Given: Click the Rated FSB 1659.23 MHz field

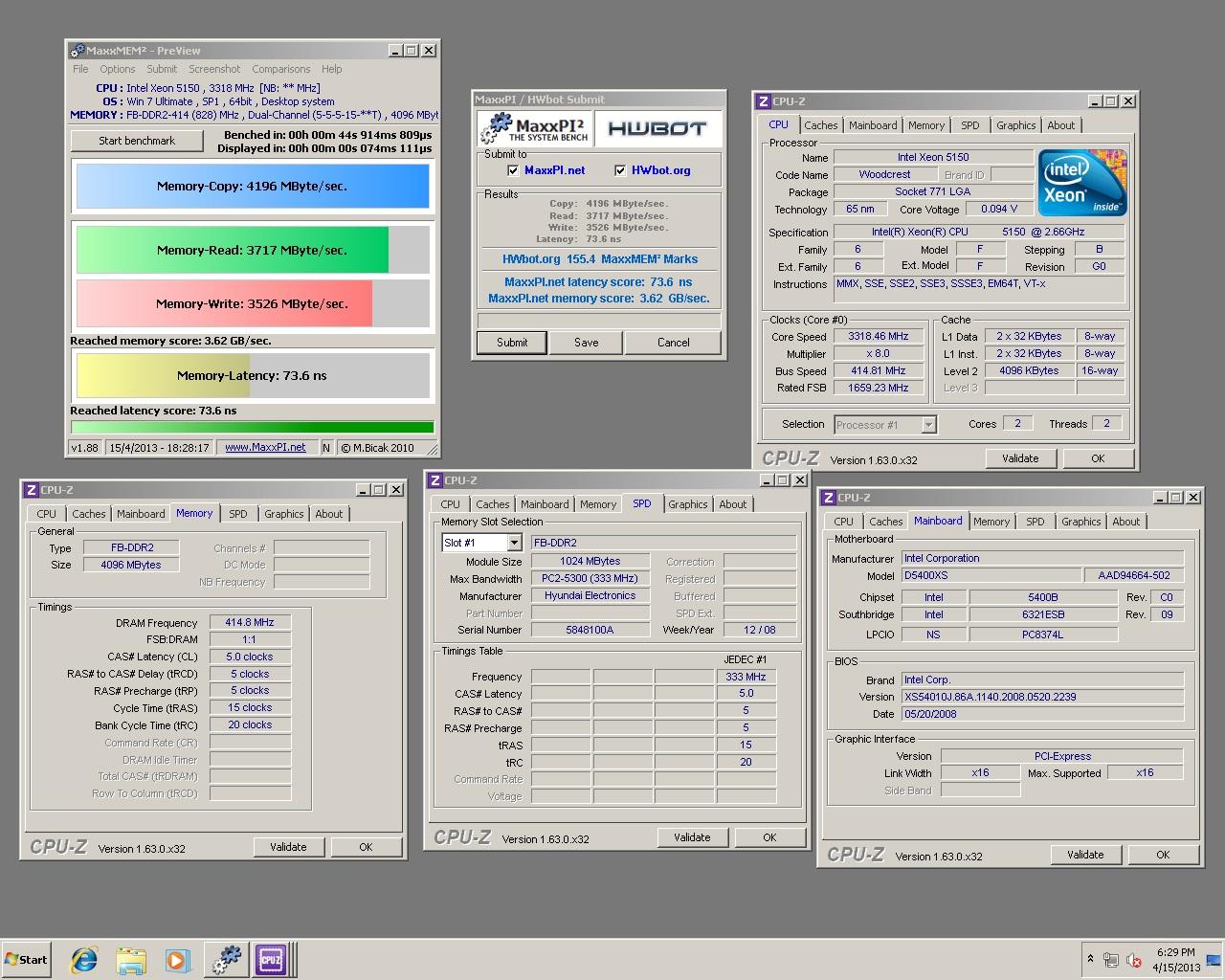Looking at the screenshot, I should click(878, 389).
